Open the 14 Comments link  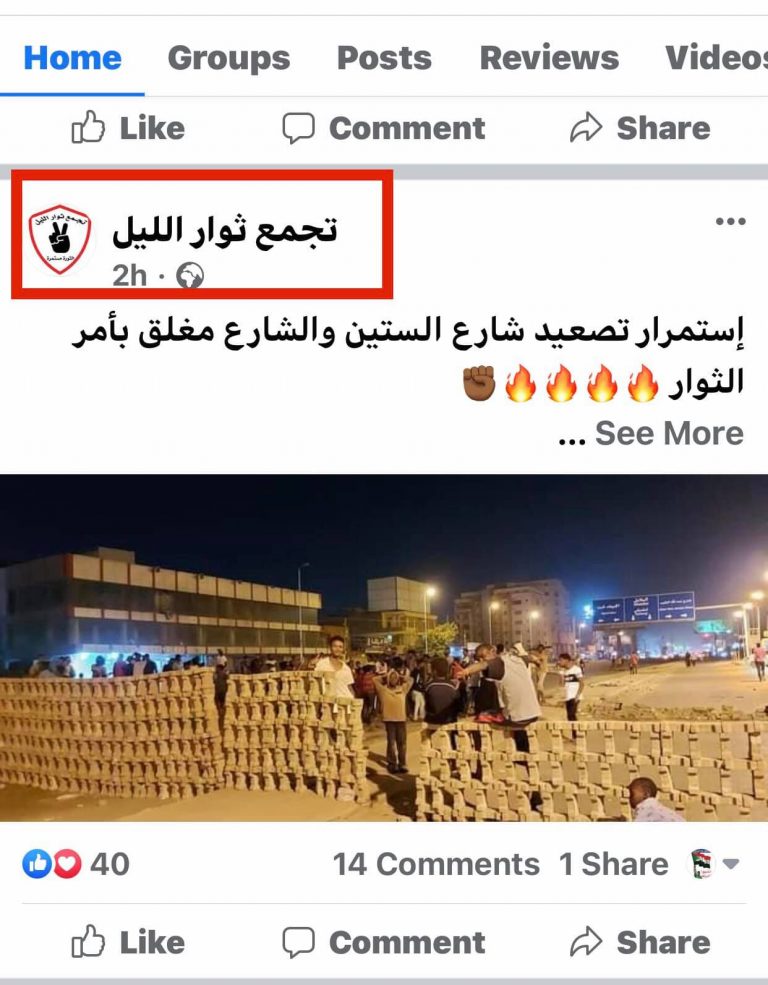[x=436, y=864]
